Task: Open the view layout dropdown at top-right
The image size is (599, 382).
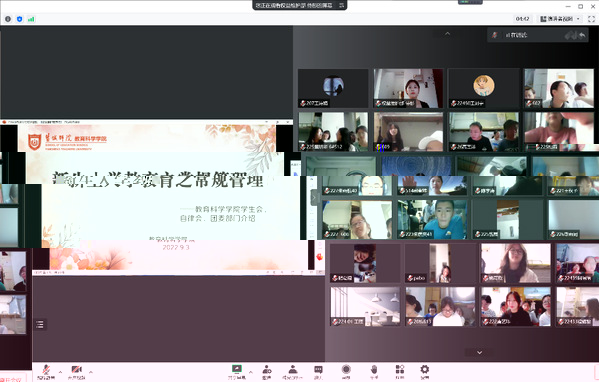Action: [560, 19]
